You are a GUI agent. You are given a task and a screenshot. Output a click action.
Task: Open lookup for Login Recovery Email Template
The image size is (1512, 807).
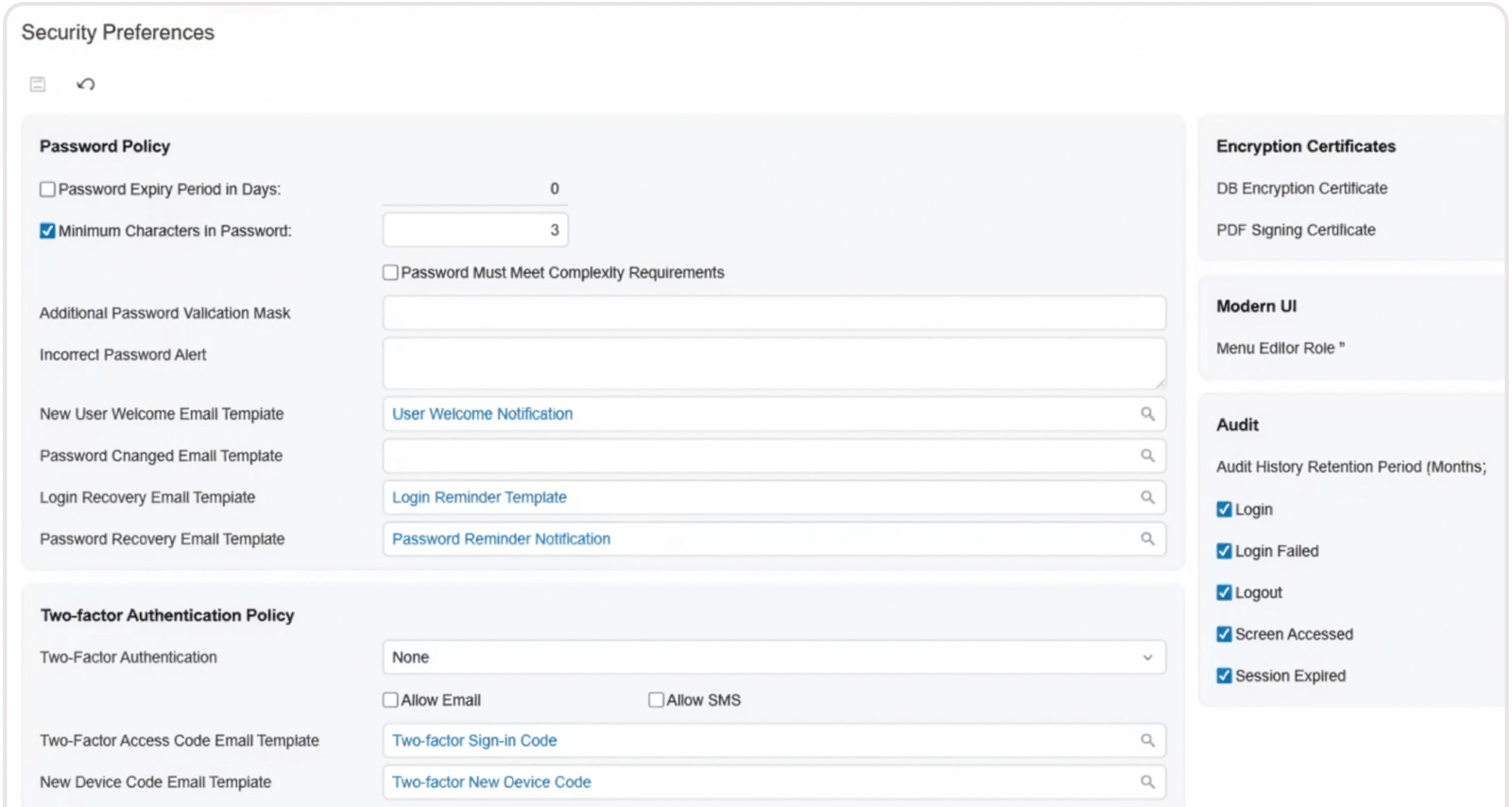point(1147,497)
